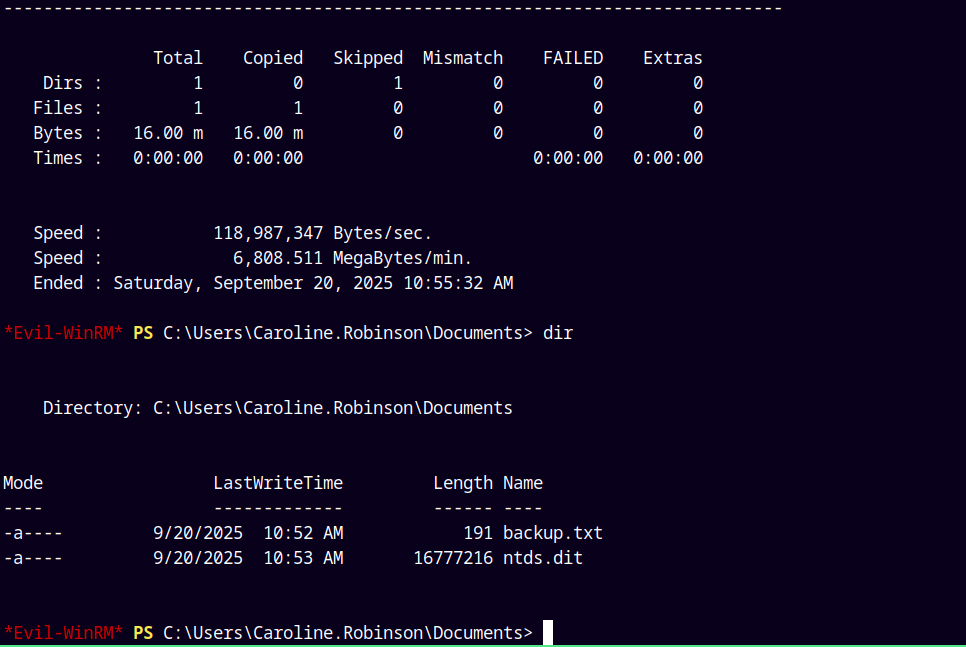
Task: Click the Ended timestamp Saturday, September 20
Action: pyautogui.click(x=312, y=283)
